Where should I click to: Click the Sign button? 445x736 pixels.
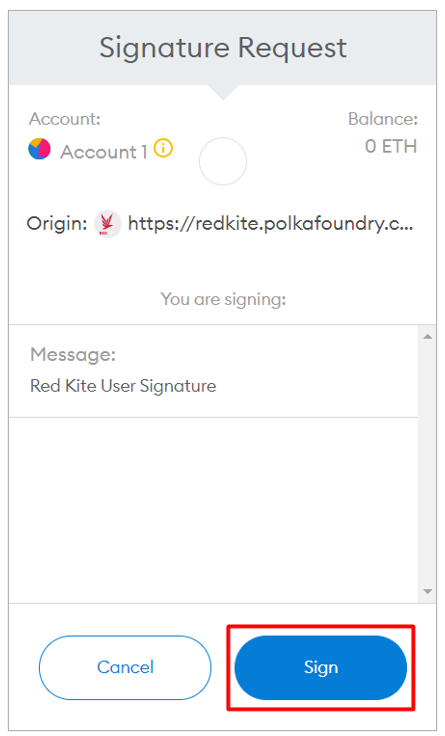point(321,667)
